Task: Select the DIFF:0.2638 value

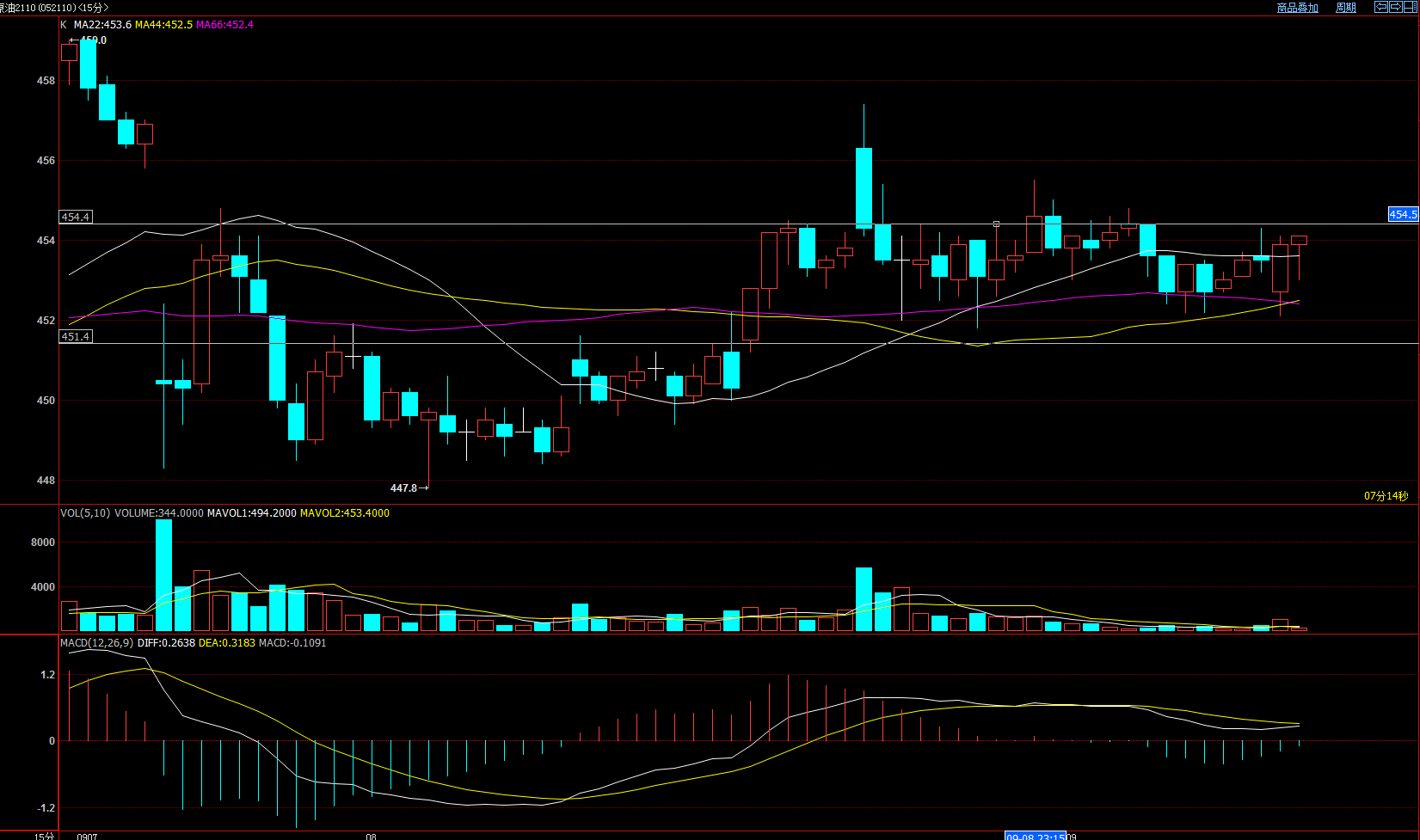Action: tap(166, 643)
